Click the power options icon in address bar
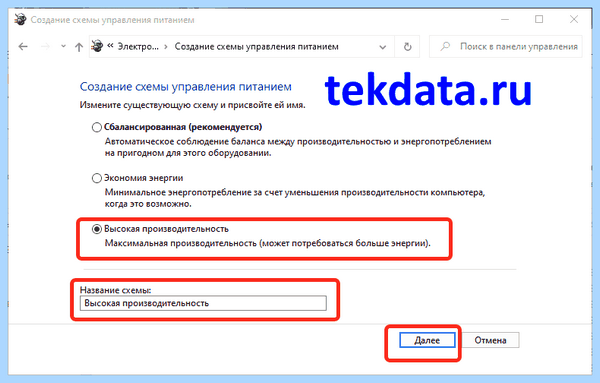The height and width of the screenshot is (383, 600). [97, 46]
